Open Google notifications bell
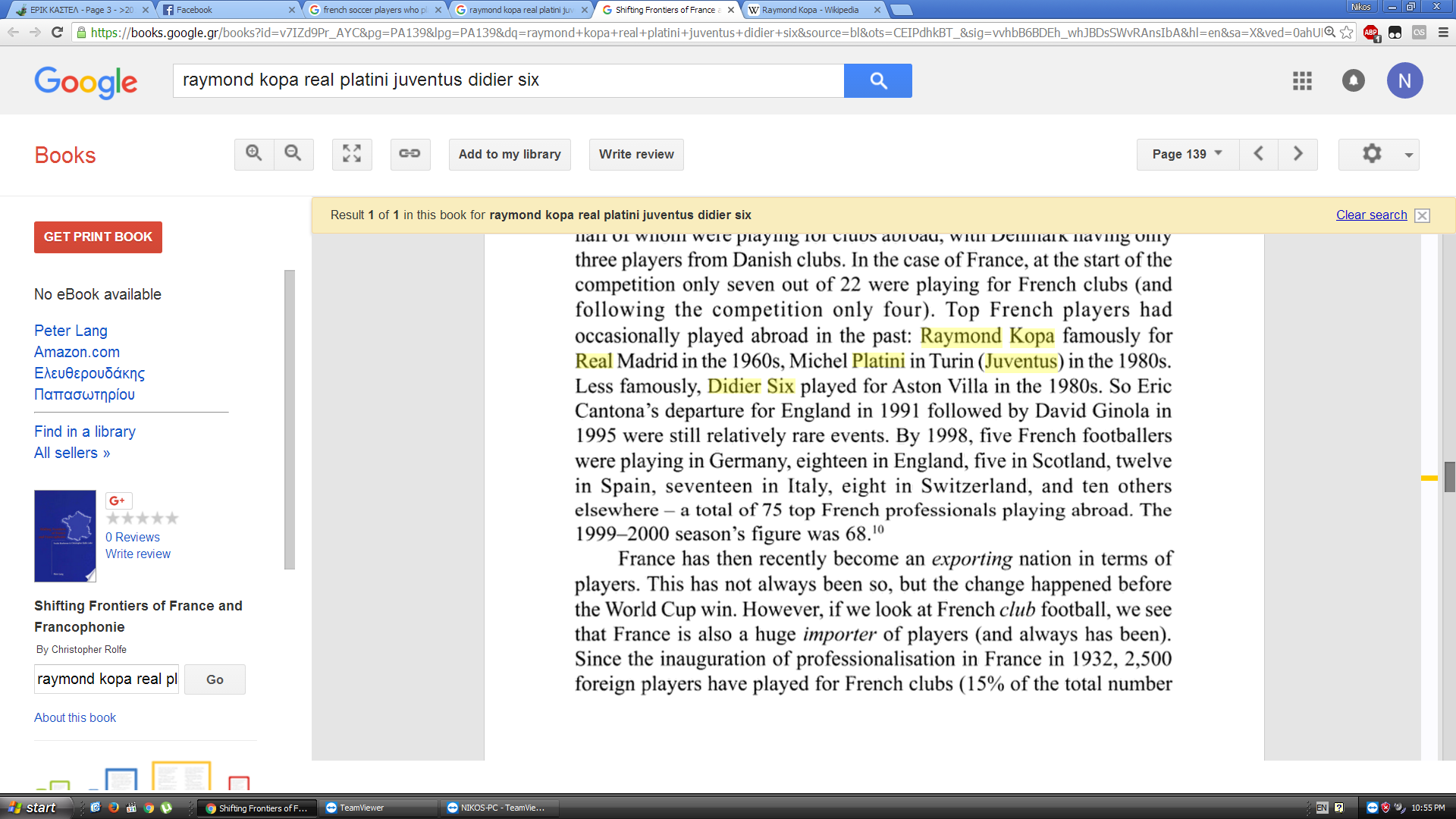This screenshot has width=1456, height=819. 1354,80
